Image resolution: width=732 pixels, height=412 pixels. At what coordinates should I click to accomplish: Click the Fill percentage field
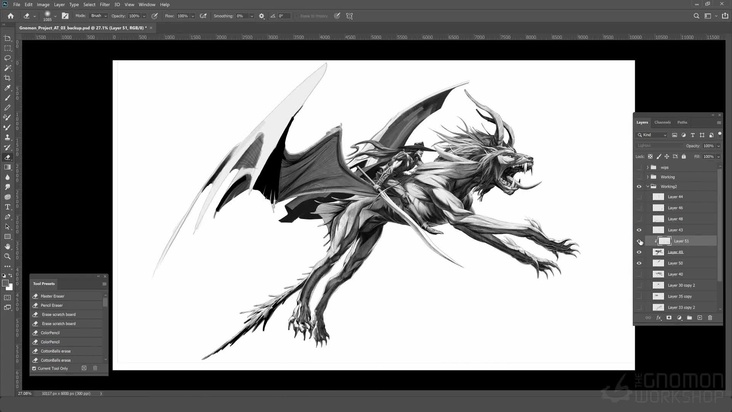tap(709, 157)
